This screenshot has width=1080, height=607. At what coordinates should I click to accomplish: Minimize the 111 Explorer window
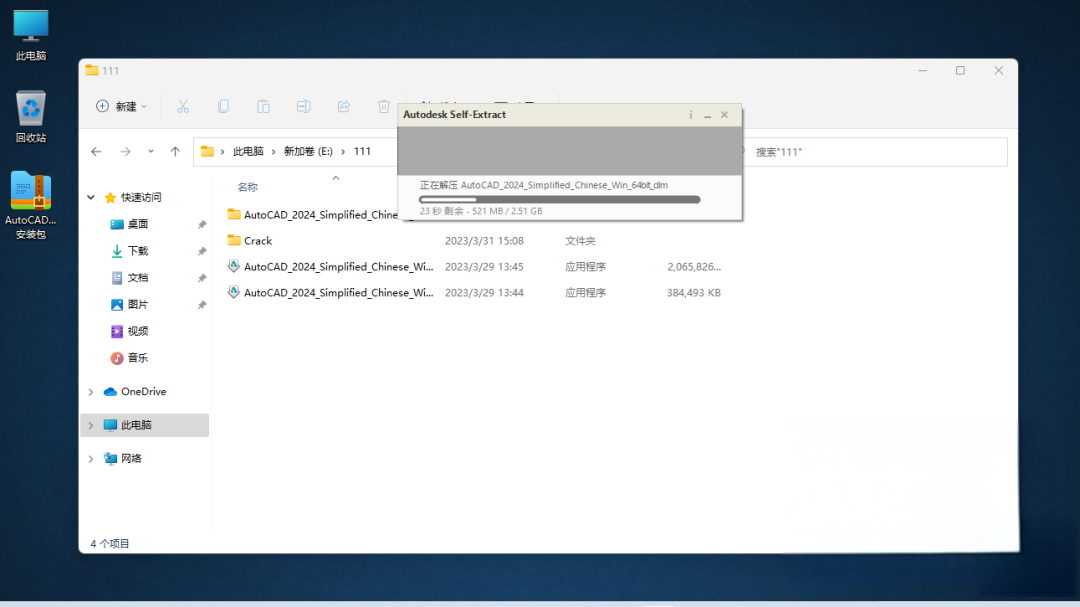(x=922, y=70)
